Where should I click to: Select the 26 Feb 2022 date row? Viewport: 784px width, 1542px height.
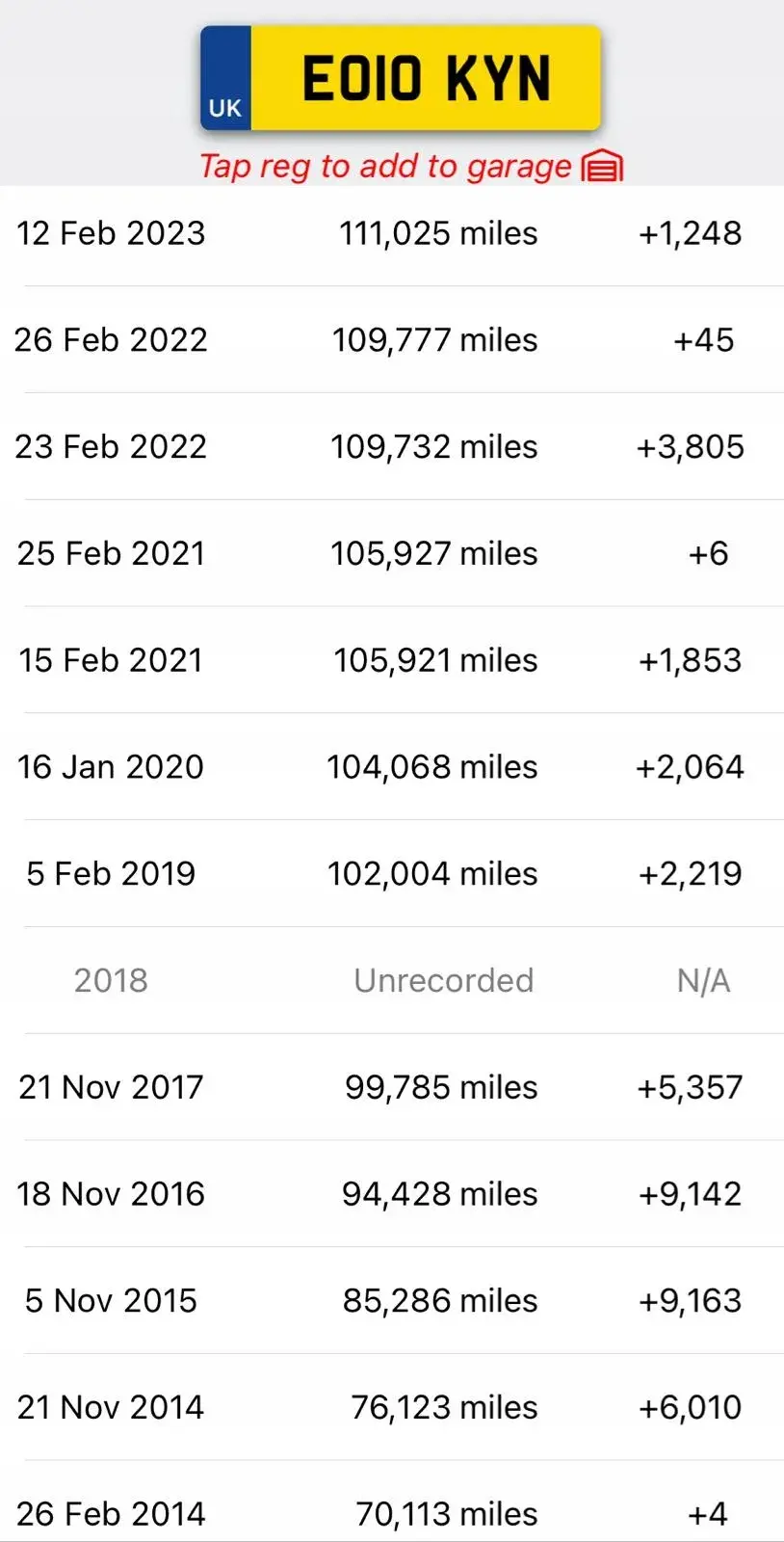(x=392, y=339)
